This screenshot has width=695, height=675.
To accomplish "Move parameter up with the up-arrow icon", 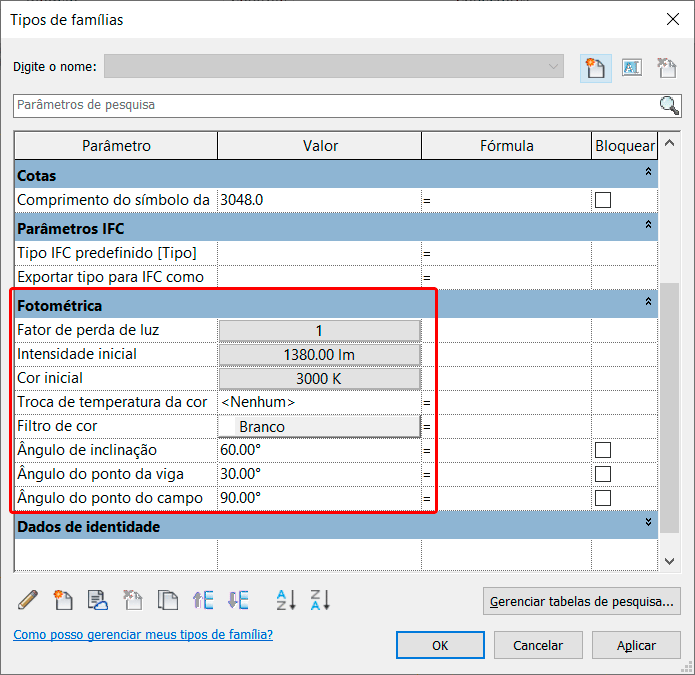I will coord(203,600).
